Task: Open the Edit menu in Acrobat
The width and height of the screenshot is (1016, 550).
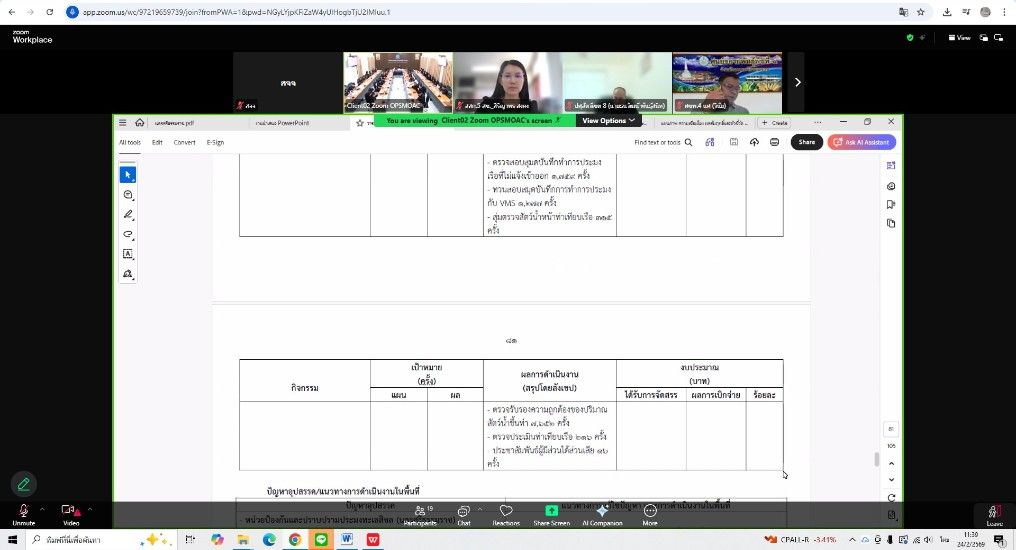Action: click(x=157, y=143)
